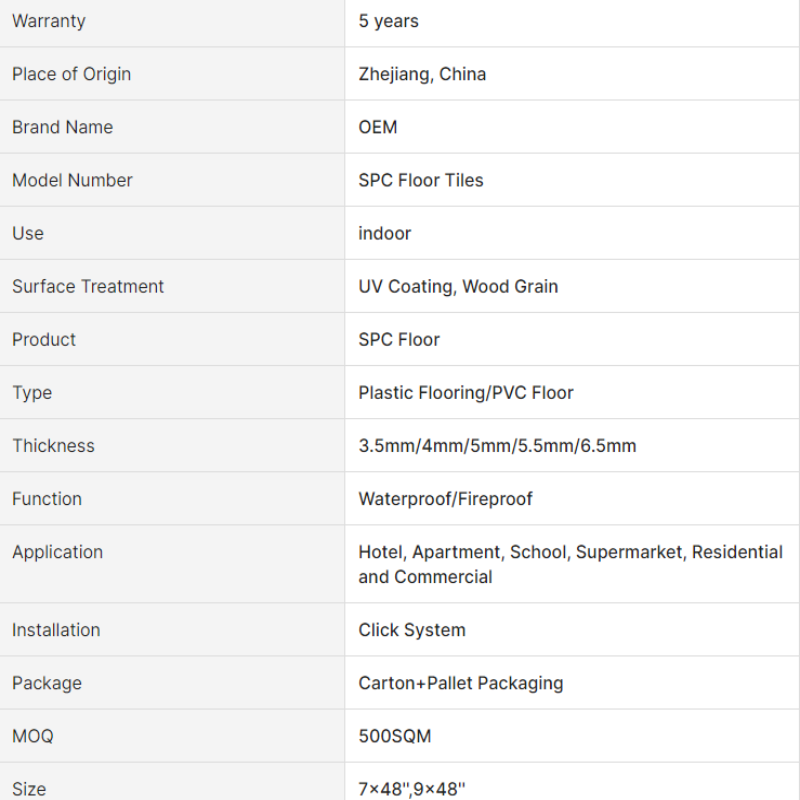Select 'Plastic Flooring/PVC Floor' type value
Viewport: 800px width, 800px height.
click(465, 393)
